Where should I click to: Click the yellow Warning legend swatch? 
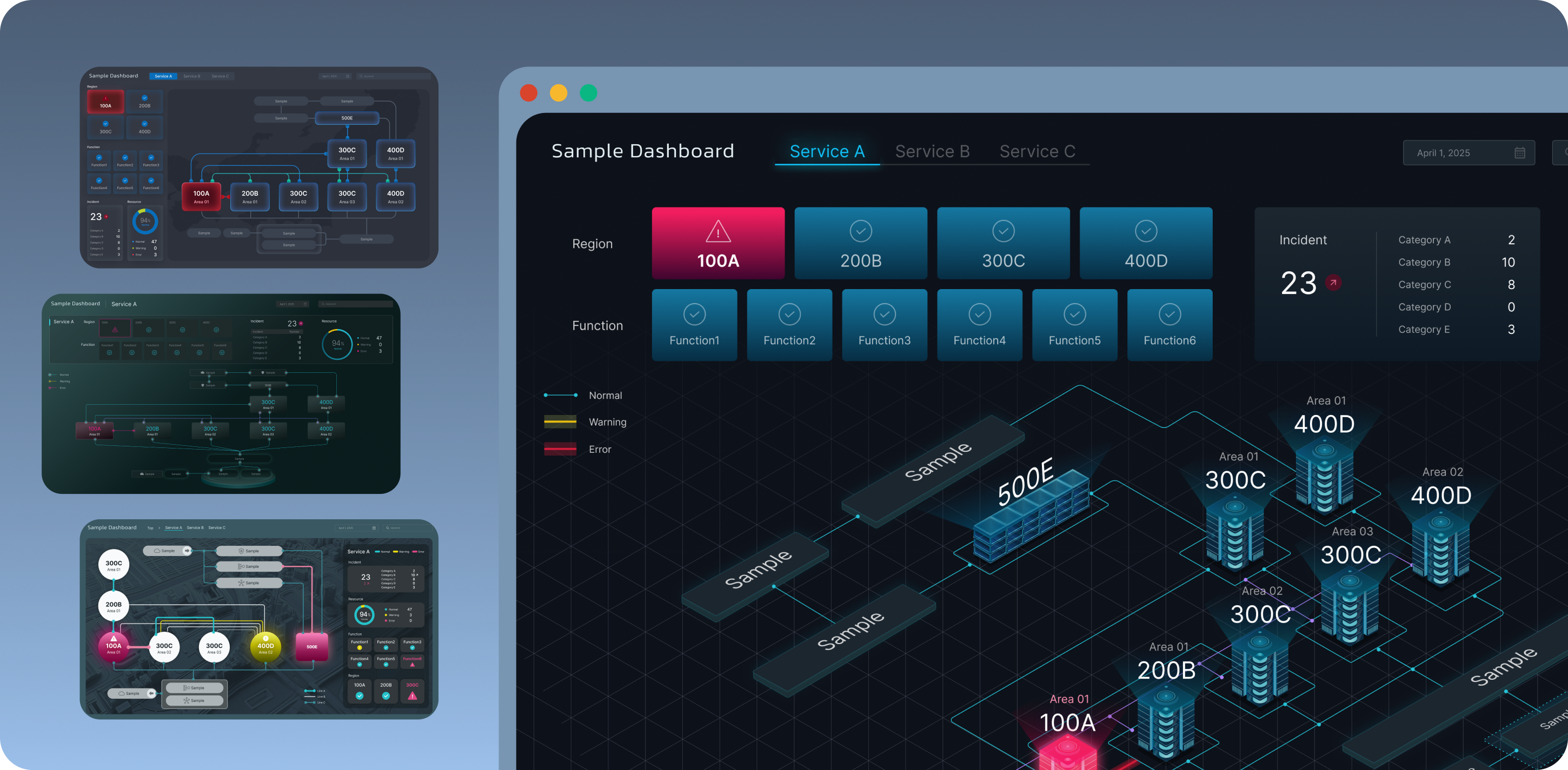click(560, 421)
